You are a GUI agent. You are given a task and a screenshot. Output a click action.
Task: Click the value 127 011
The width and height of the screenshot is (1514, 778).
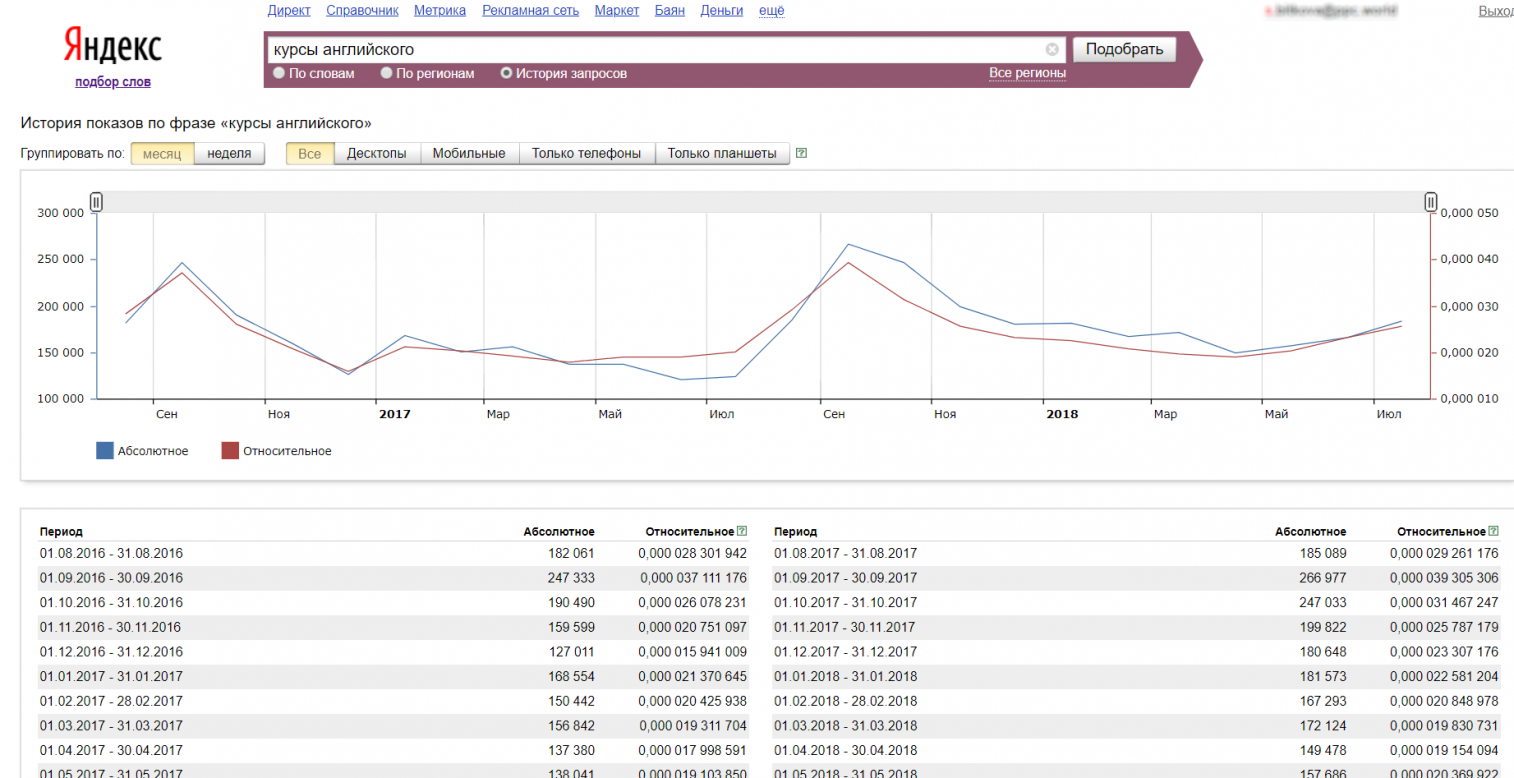point(572,652)
